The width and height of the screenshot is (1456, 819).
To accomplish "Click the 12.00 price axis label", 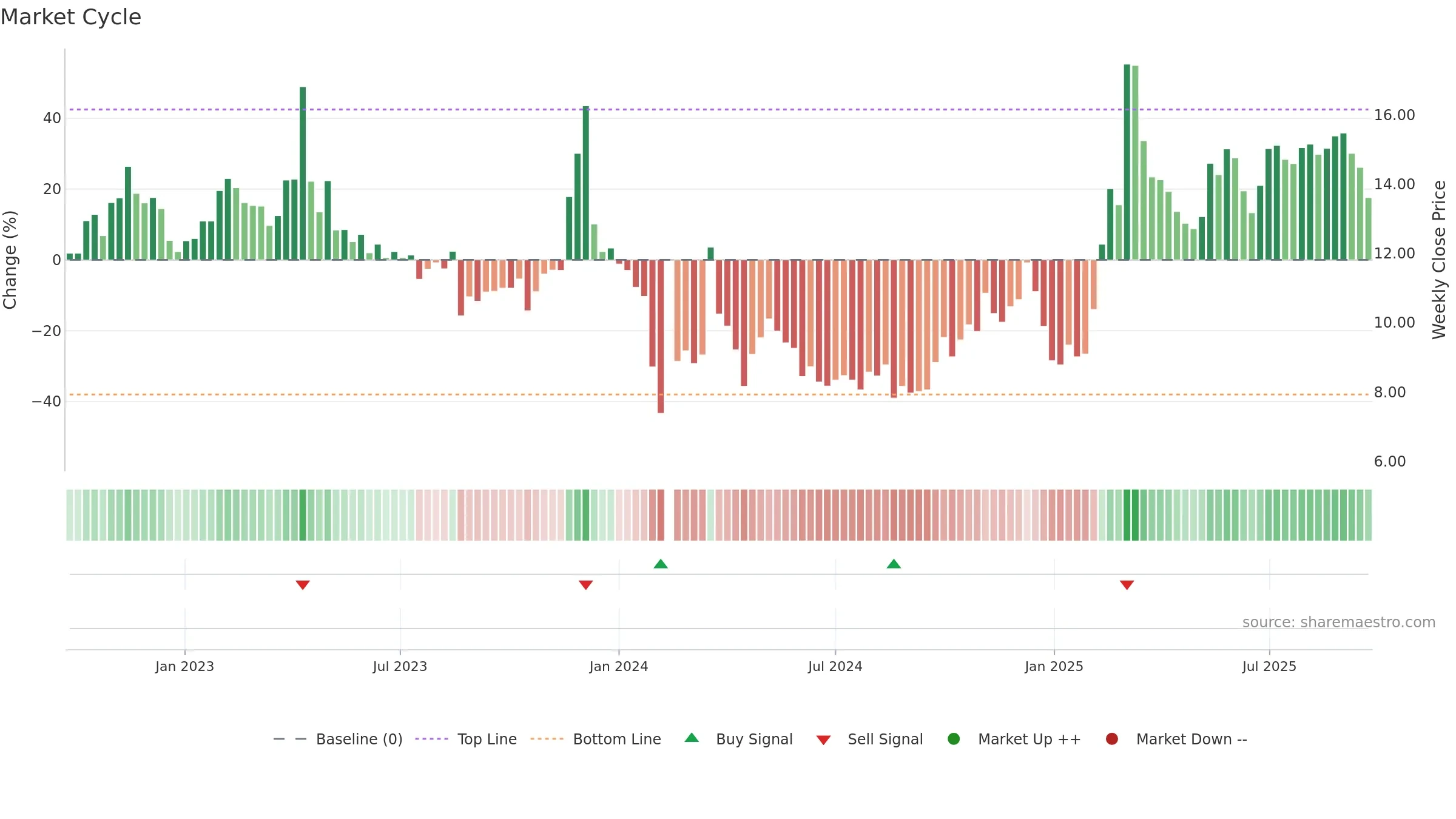I will (x=1394, y=254).
